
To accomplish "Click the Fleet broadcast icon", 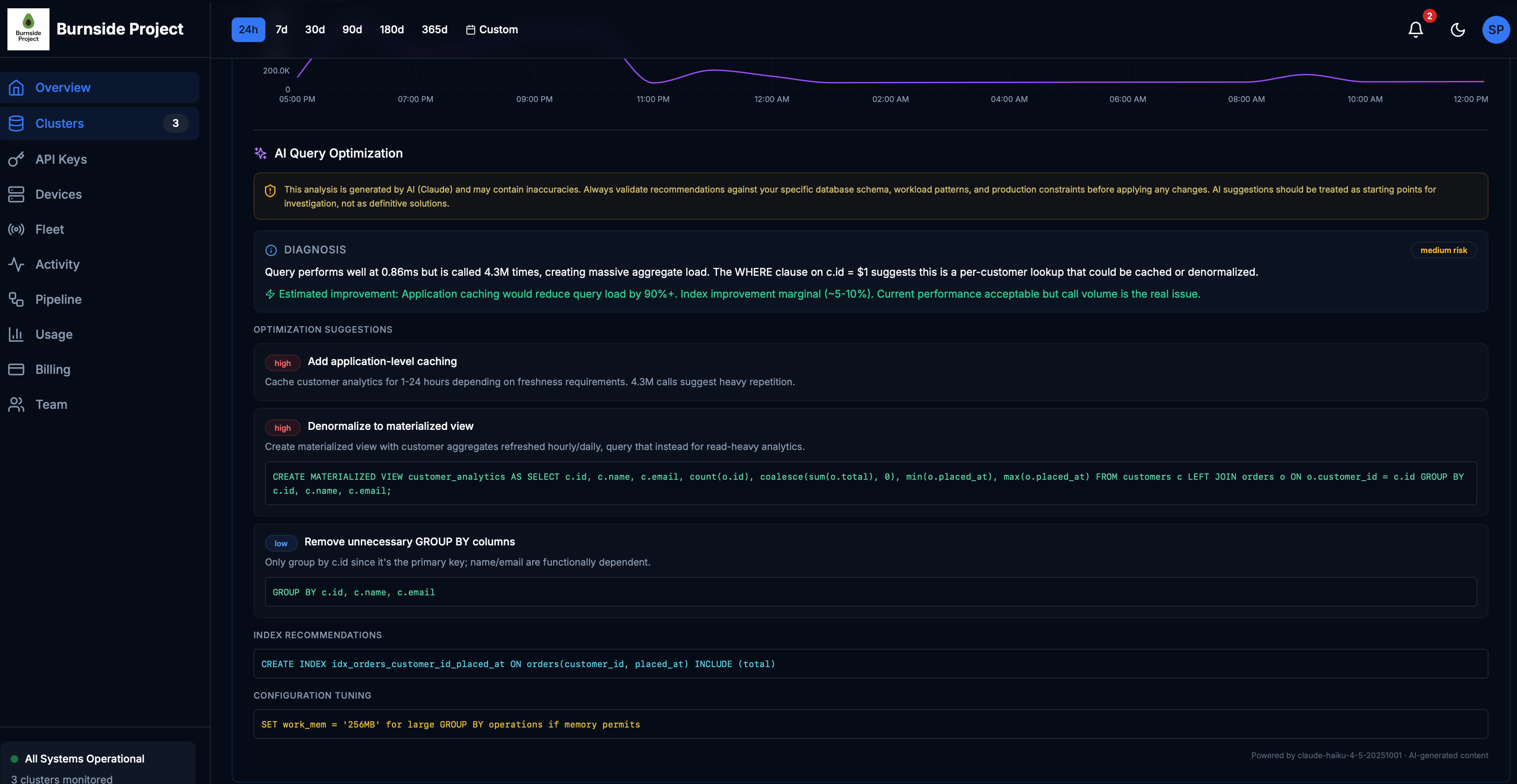I will 16,229.
